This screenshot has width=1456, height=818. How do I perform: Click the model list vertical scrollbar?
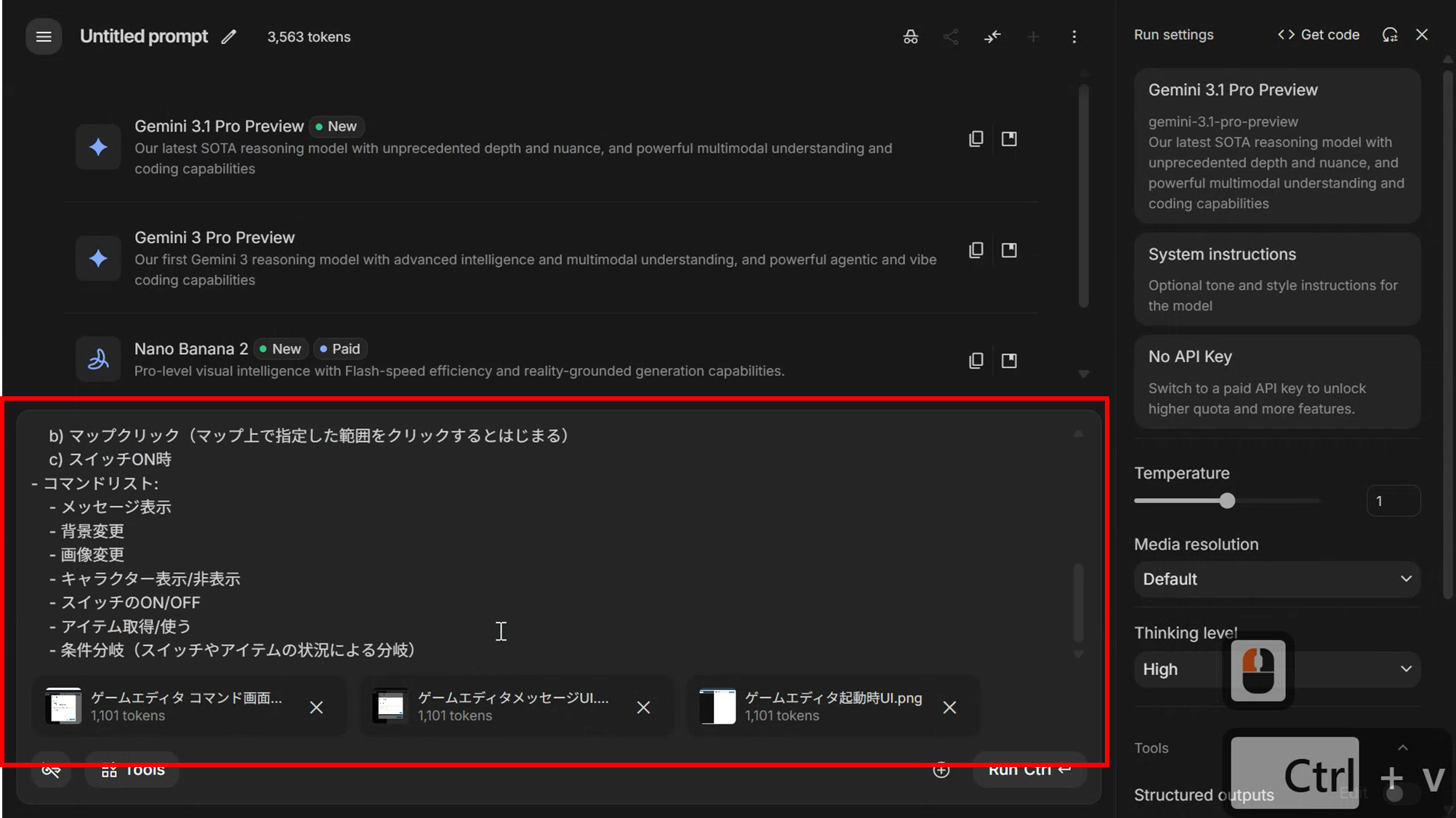[x=1084, y=196]
